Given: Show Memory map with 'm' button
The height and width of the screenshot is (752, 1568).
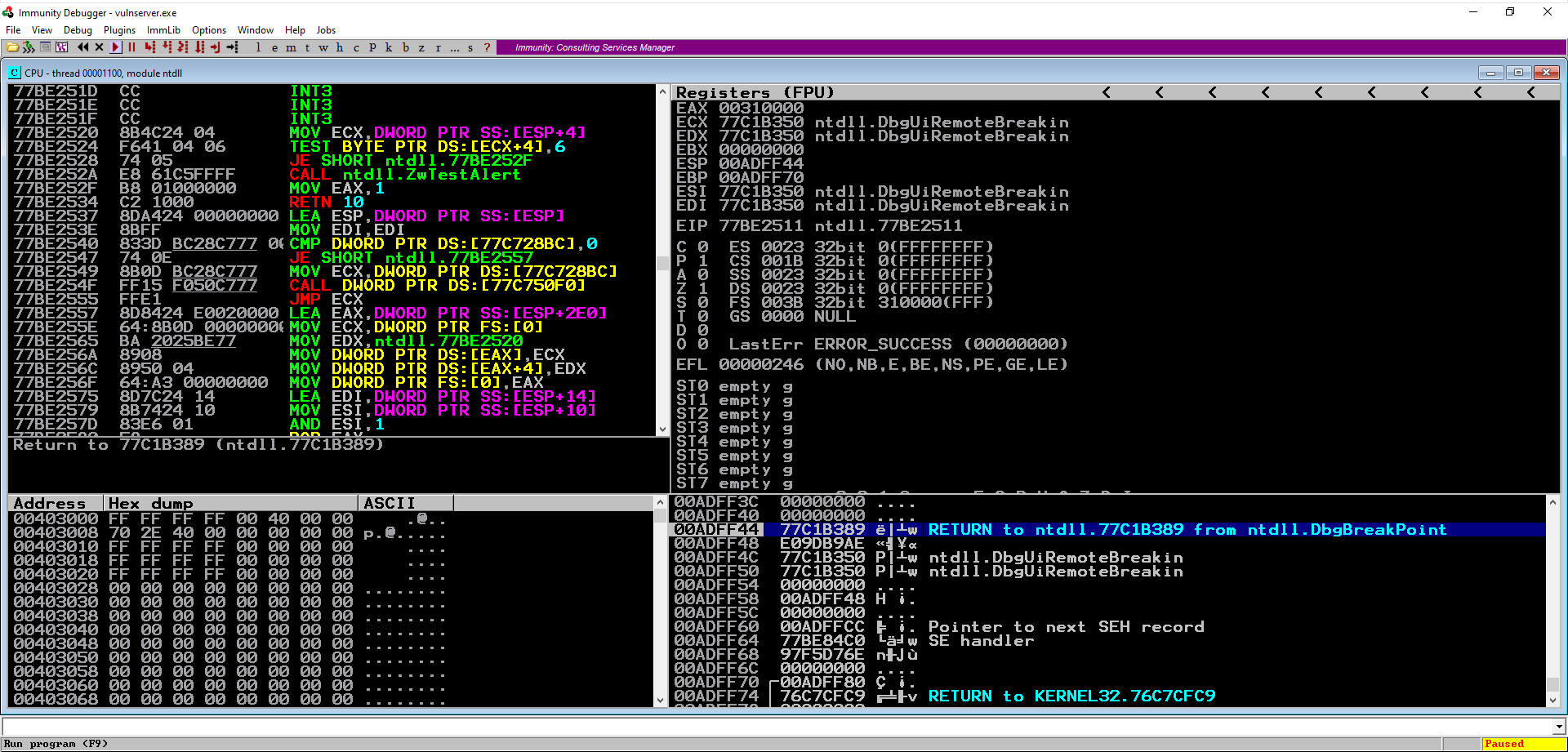Looking at the screenshot, I should pos(291,47).
